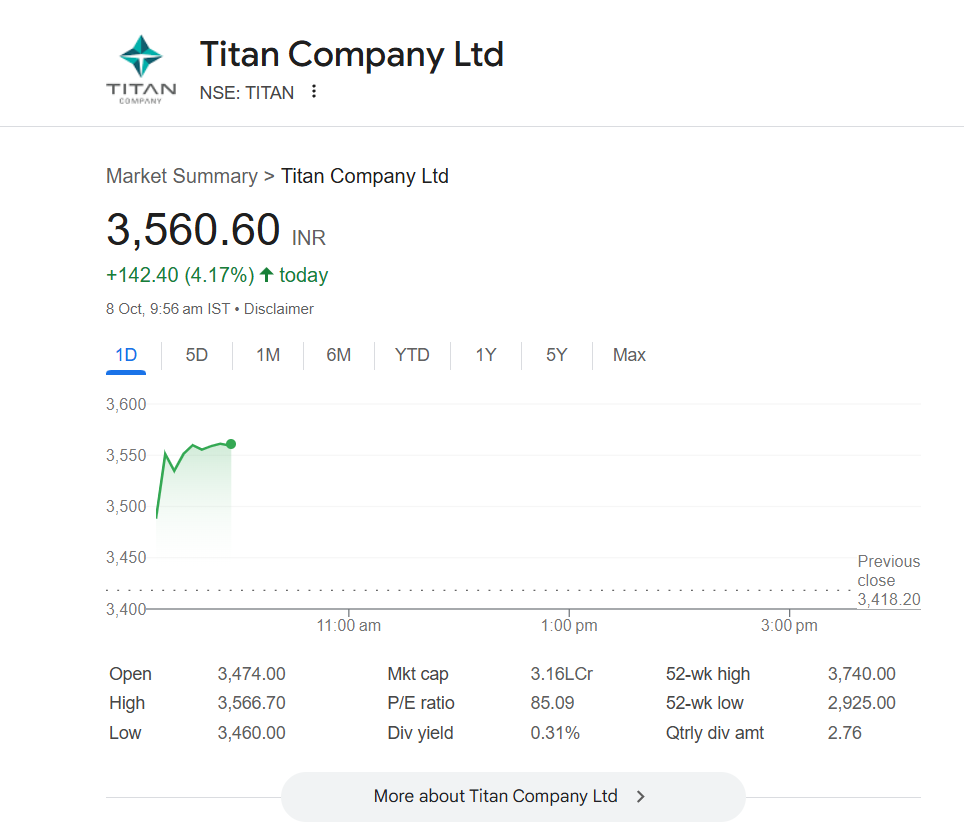Screen dimensions: 964x839
Task: View the 1Y price history tab
Action: click(x=486, y=355)
